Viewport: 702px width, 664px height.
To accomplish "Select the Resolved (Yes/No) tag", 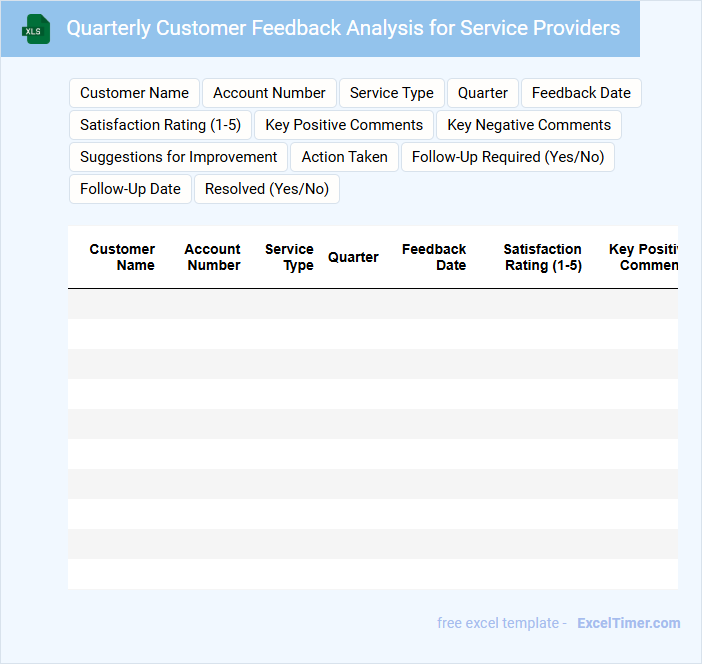I will [266, 189].
